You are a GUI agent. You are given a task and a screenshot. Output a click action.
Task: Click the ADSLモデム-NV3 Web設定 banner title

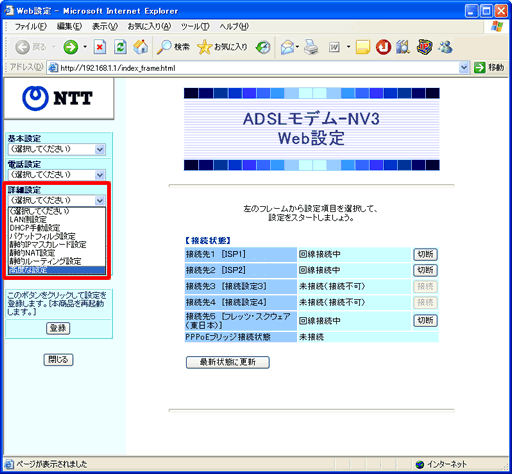tap(311, 129)
